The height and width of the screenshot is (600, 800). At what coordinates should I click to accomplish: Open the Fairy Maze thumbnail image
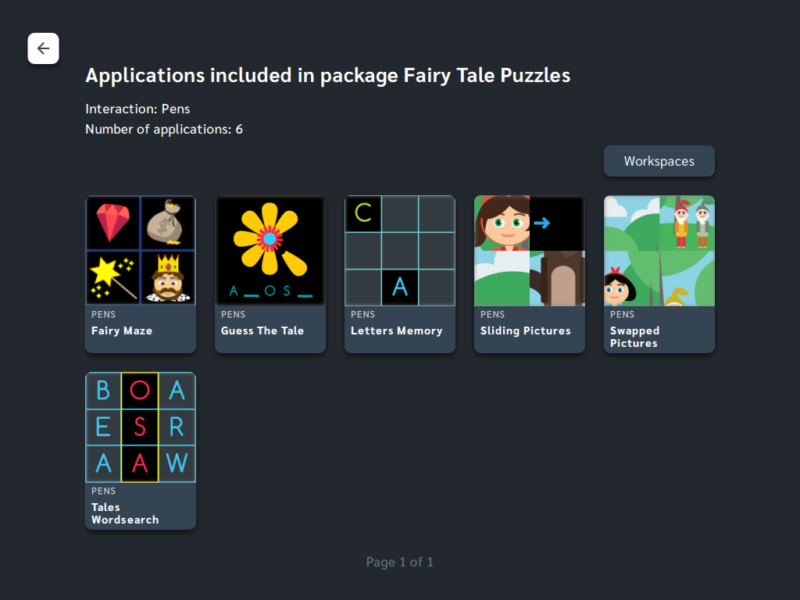[x=141, y=251]
